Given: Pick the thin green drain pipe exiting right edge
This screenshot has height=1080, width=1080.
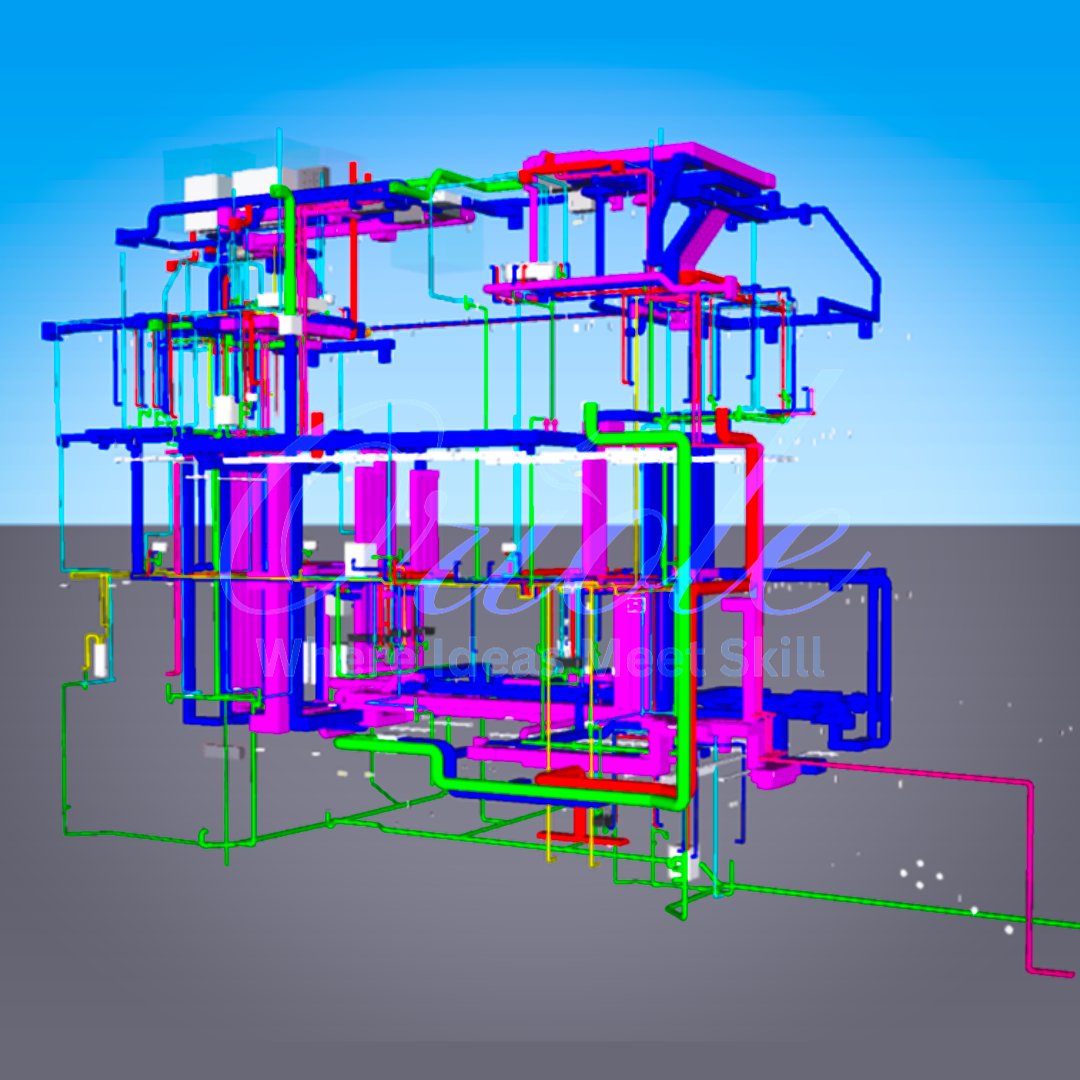Looking at the screenshot, I should click(906, 904).
